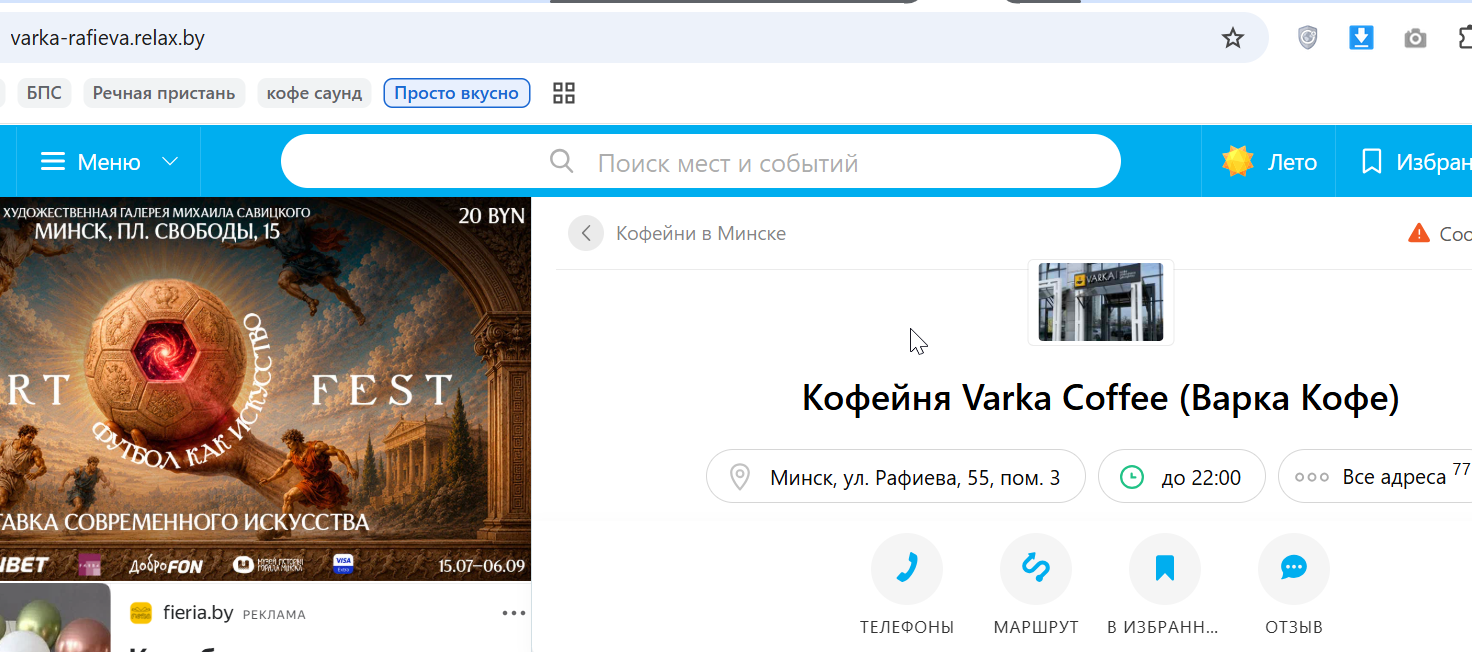Click the ОТЗЫВ chat bubble icon
1472x652 pixels.
[1294, 569]
